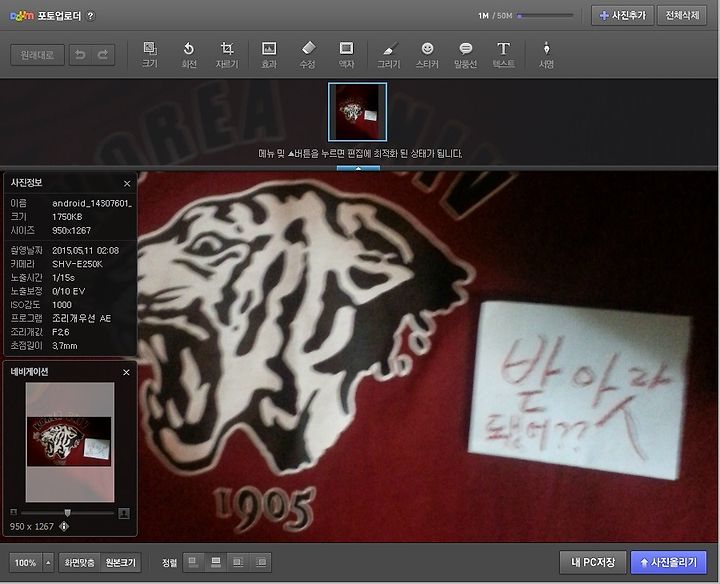Viewport: 720px width, 584px height.
Task: Click the info icon beside 950 x 1267
Action: (x=64, y=526)
